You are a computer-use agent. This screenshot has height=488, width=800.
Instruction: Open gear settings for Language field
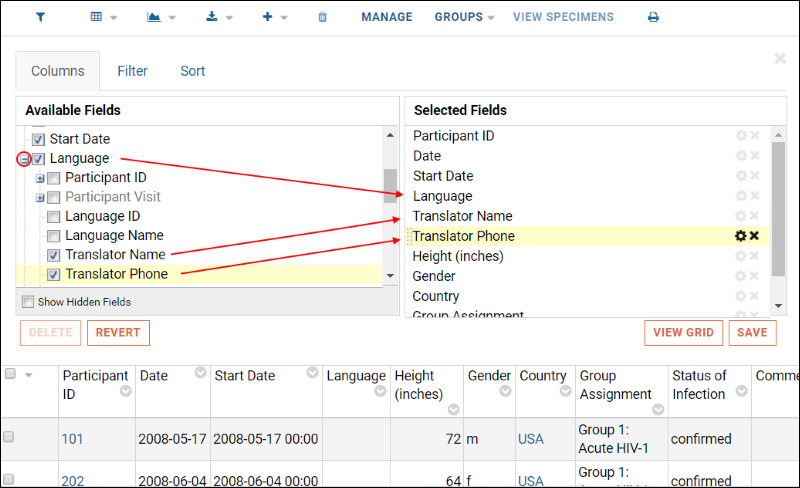tap(741, 196)
